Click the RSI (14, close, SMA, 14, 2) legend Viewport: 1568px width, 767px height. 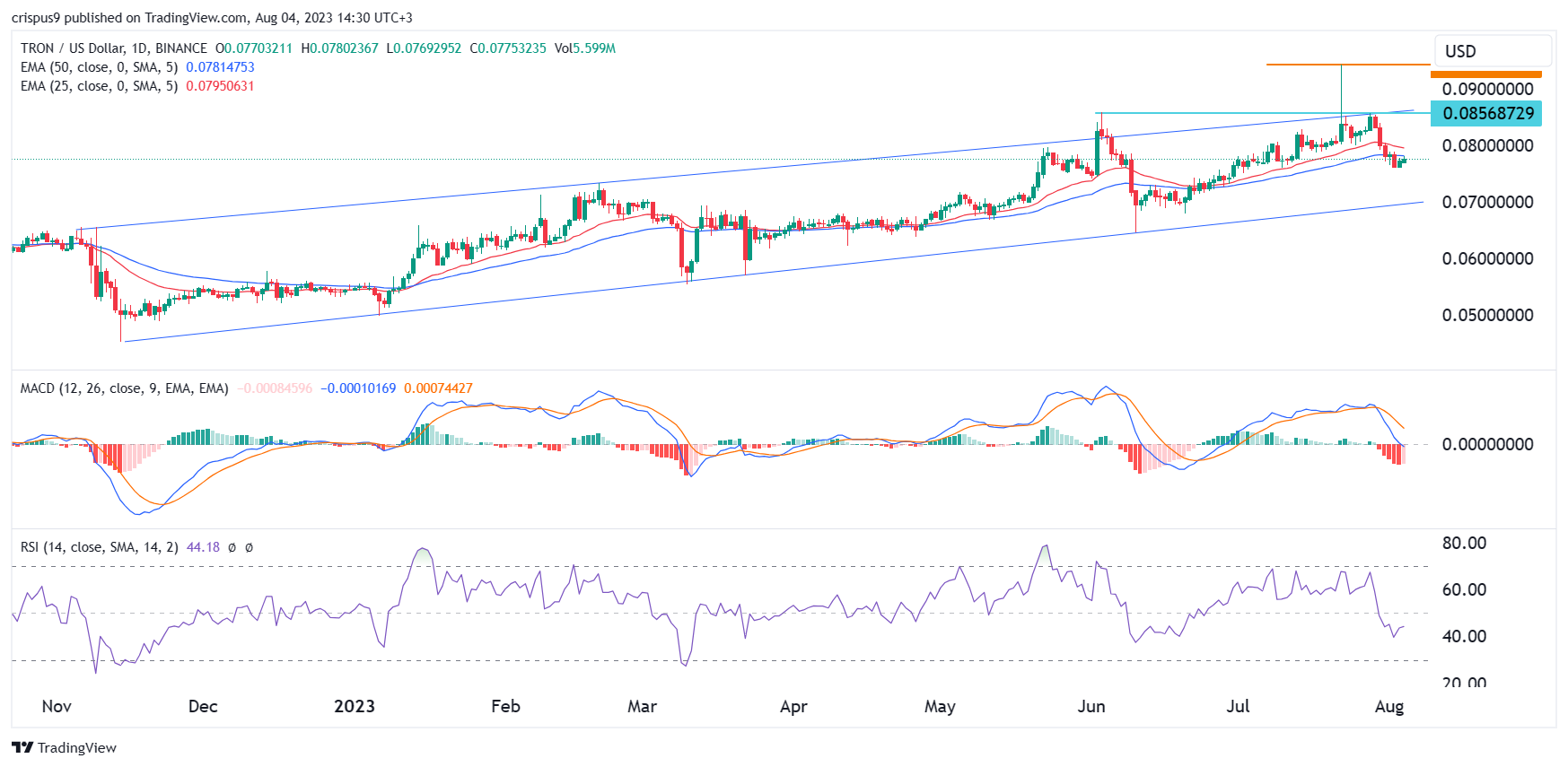coord(99,547)
